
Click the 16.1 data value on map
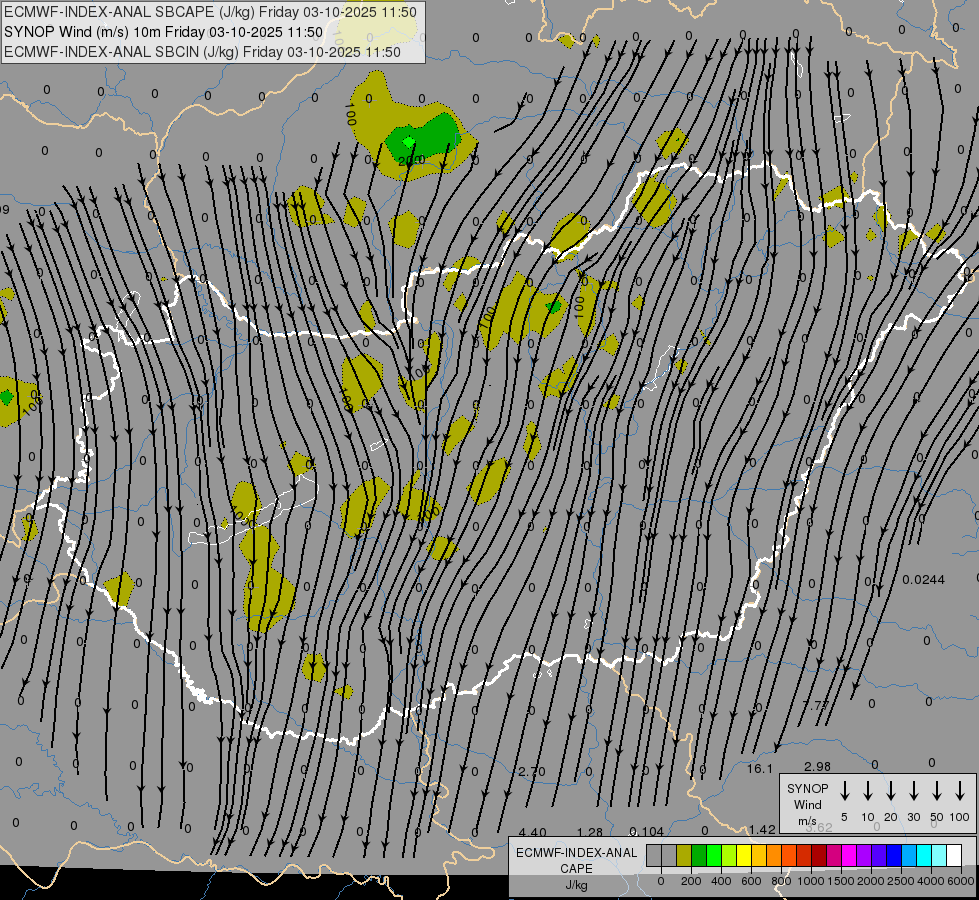(x=761, y=768)
